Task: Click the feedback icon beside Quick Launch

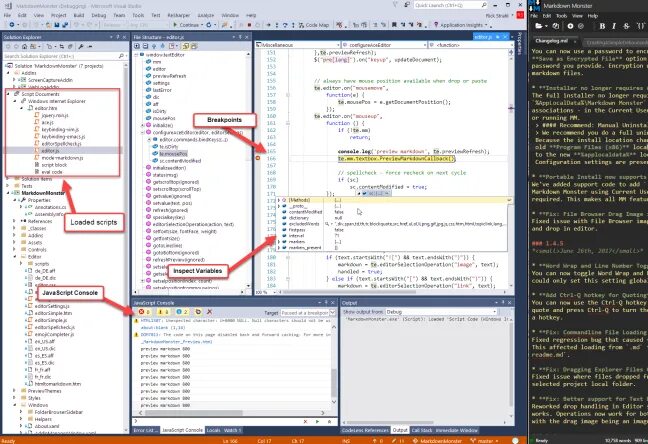Action: pos(407,5)
